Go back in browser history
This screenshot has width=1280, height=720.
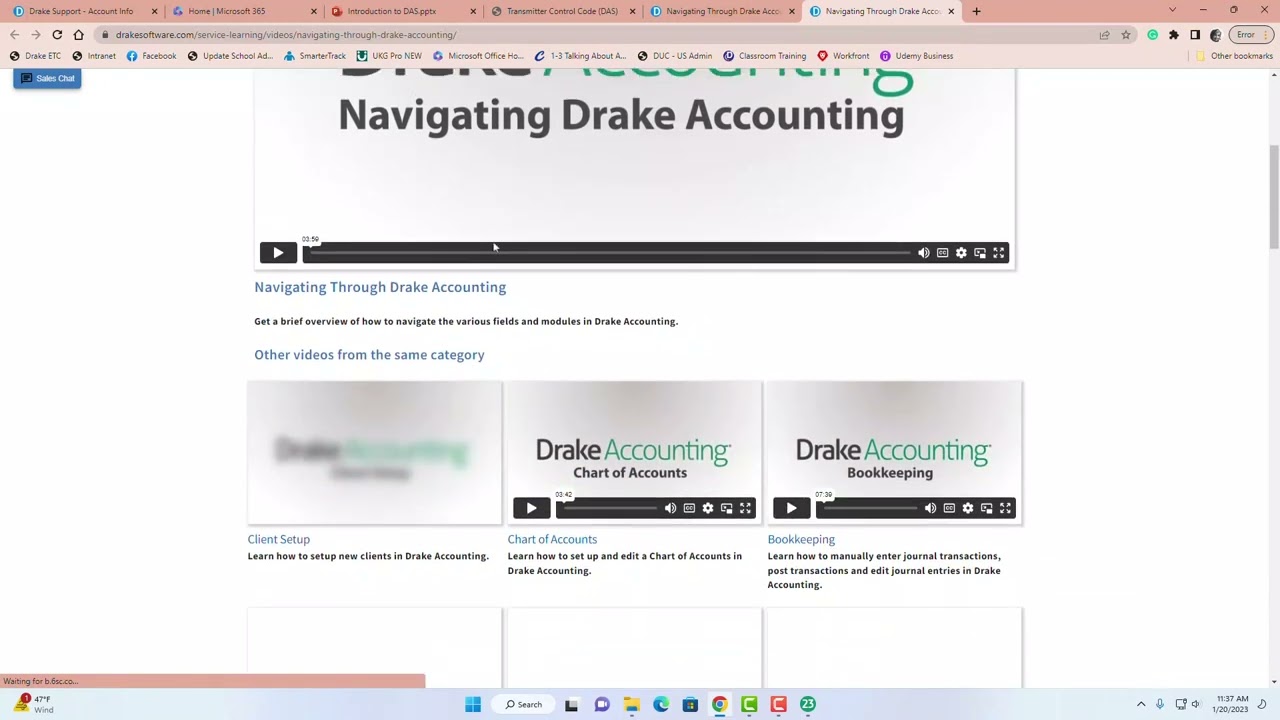[x=15, y=35]
